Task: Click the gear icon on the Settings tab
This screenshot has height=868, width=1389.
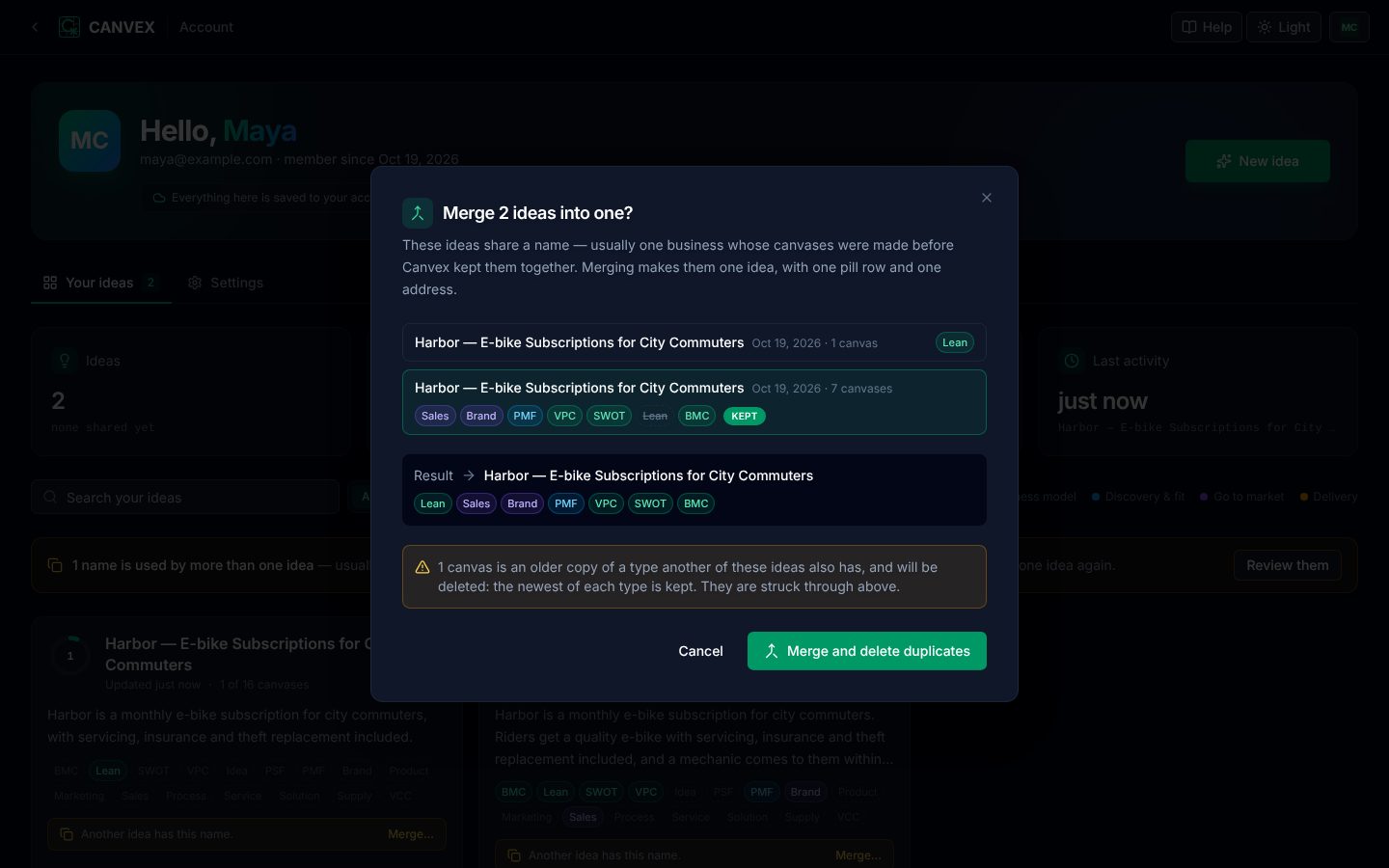Action: pos(195,283)
